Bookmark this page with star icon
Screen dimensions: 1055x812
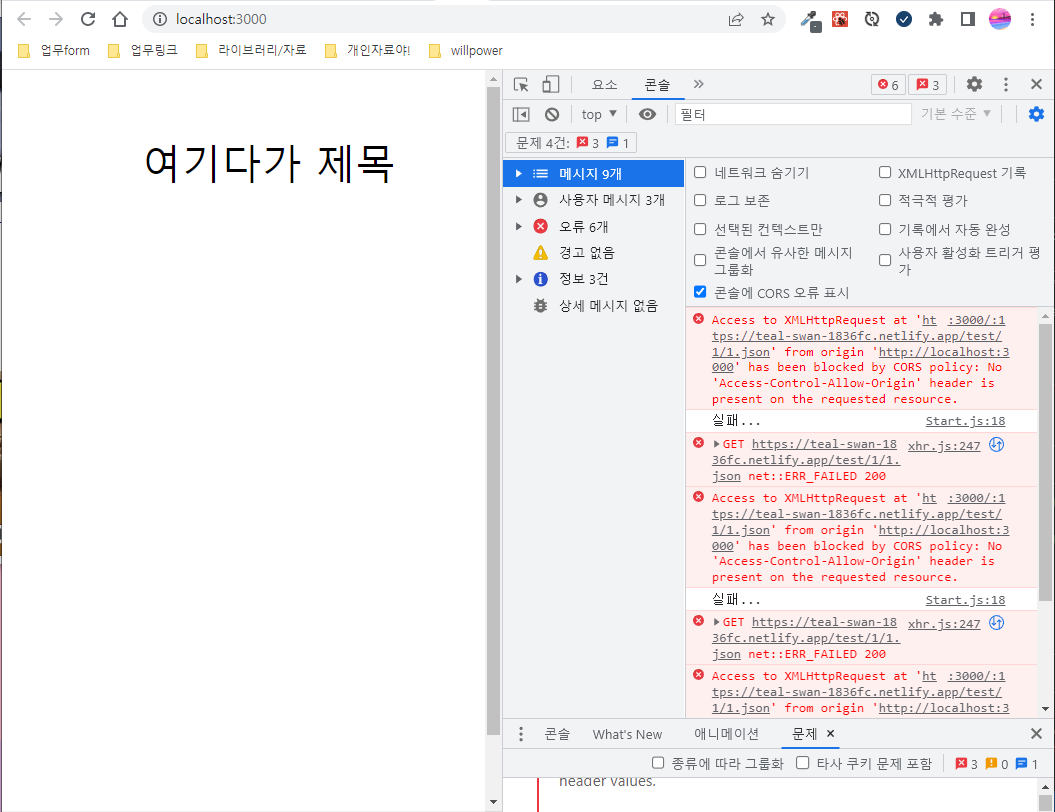point(768,19)
